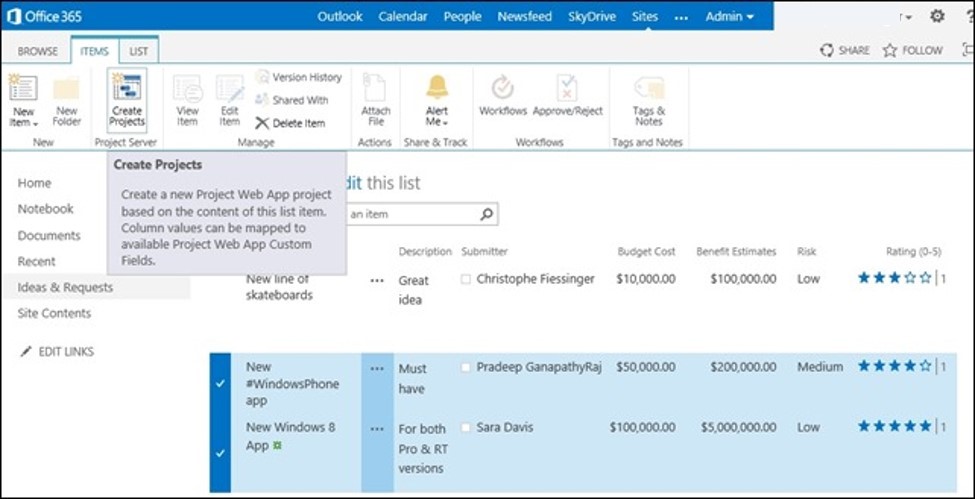Image resolution: width=975 pixels, height=499 pixels.
Task: Open Documents in left navigation
Action: (x=49, y=235)
